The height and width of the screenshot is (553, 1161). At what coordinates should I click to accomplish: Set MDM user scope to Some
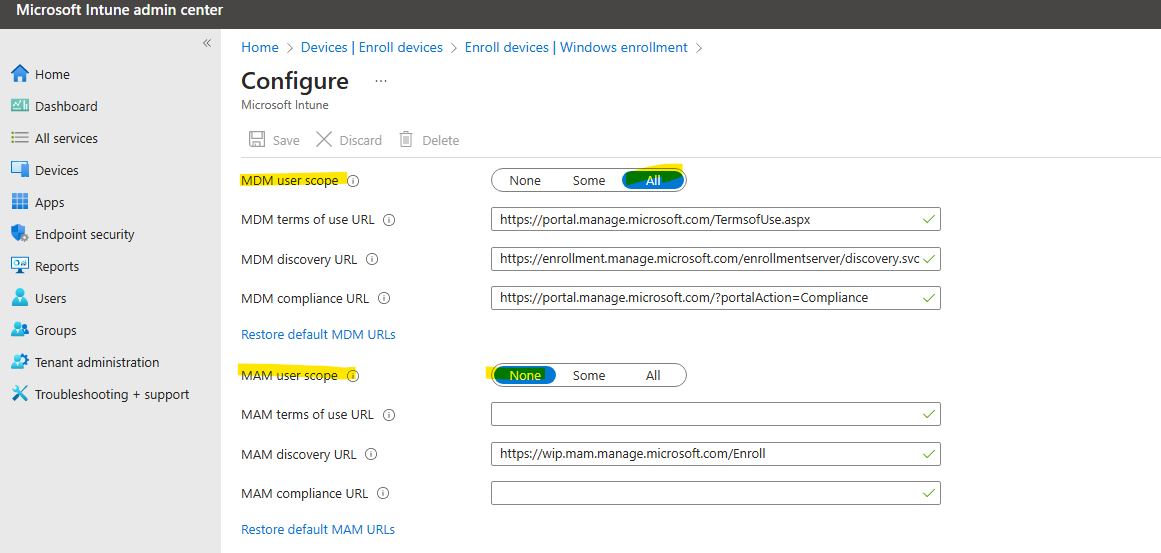(589, 180)
